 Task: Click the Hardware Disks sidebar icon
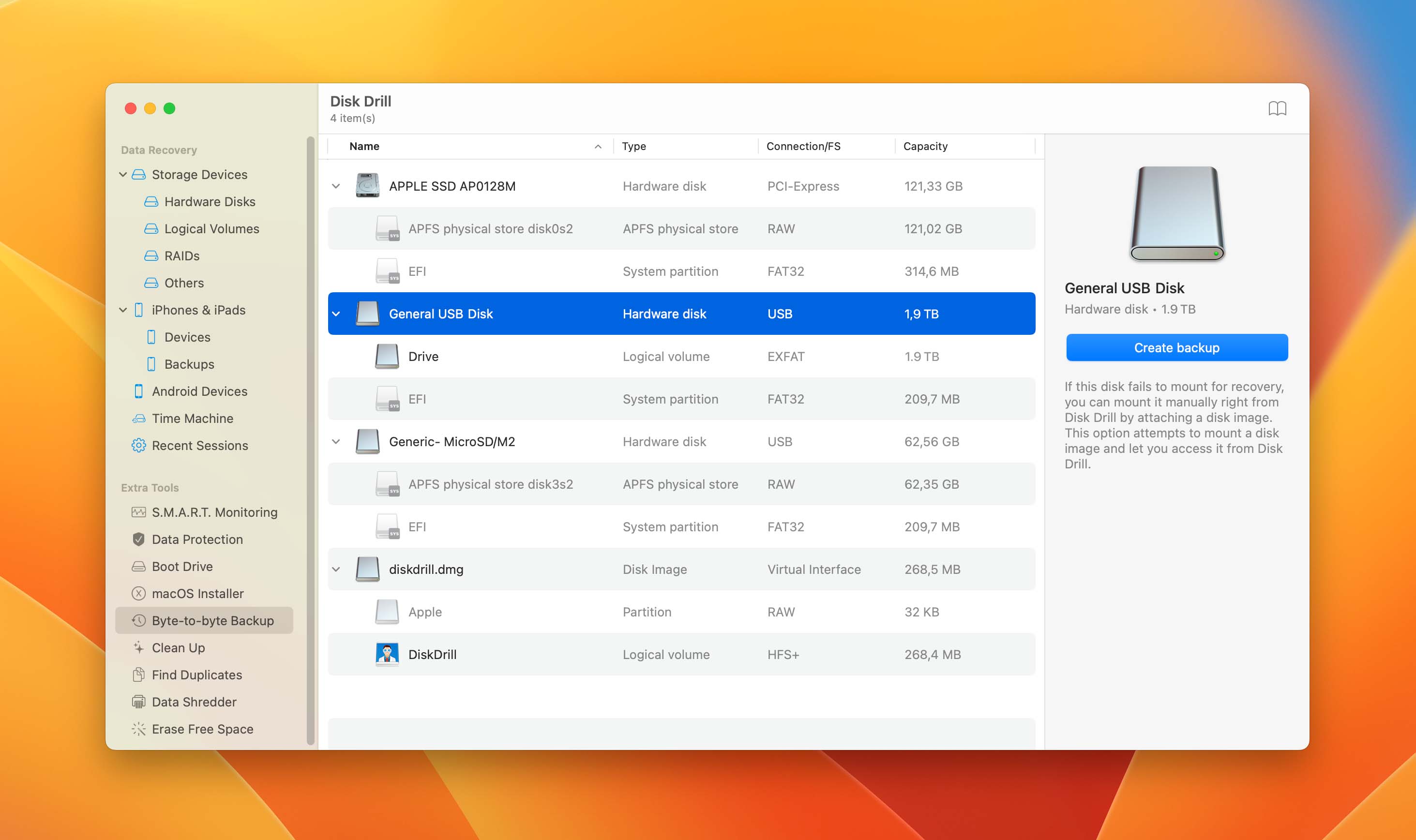coord(151,201)
